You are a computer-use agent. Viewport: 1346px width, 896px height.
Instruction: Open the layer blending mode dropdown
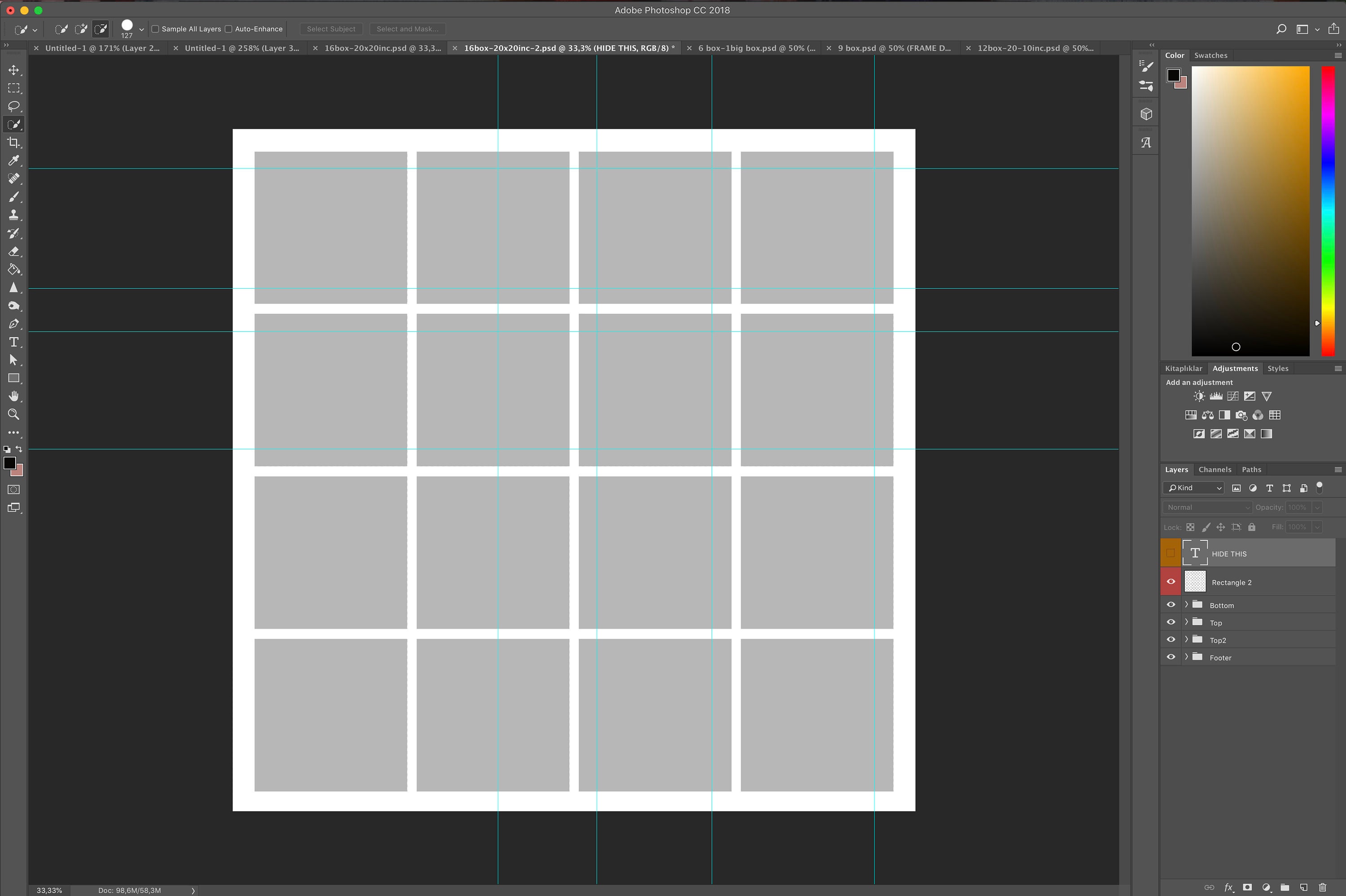coord(1206,507)
